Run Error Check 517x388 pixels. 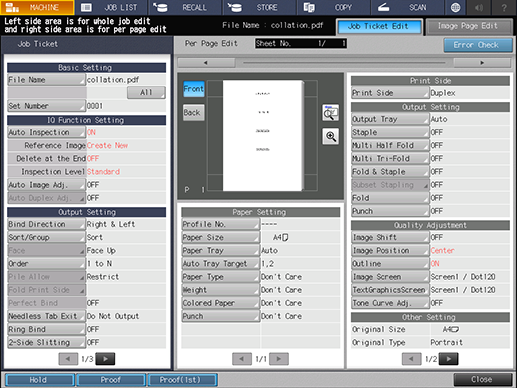pyautogui.click(x=478, y=45)
